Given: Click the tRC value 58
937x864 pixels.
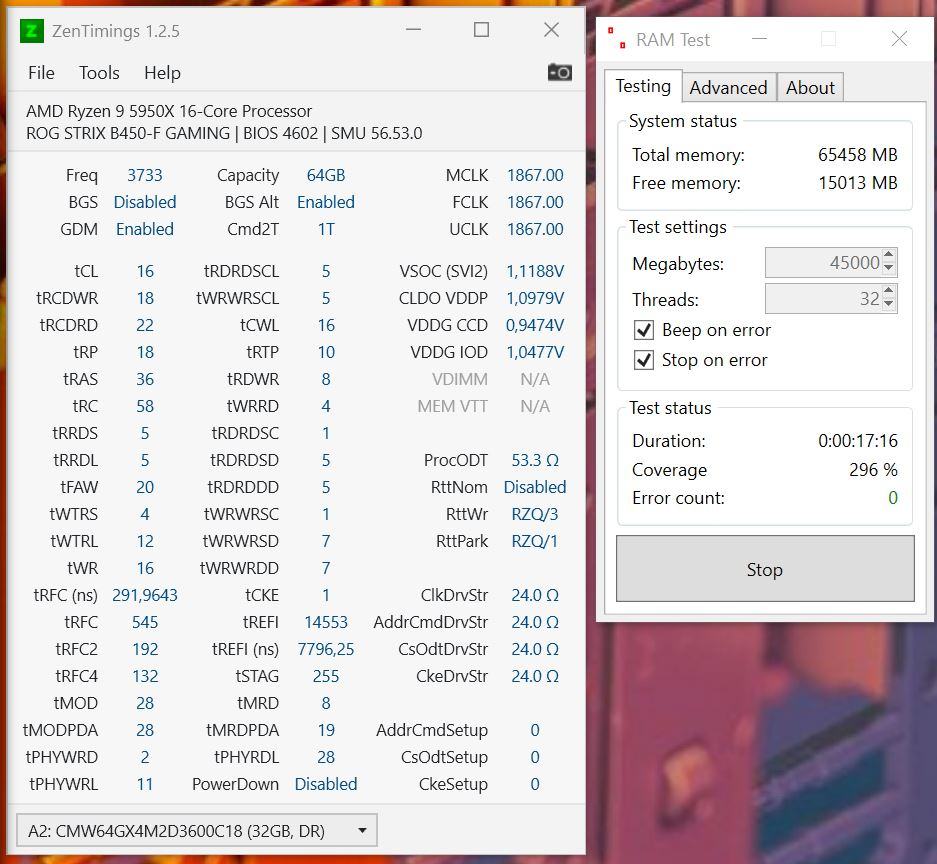Looking at the screenshot, I should point(145,406).
